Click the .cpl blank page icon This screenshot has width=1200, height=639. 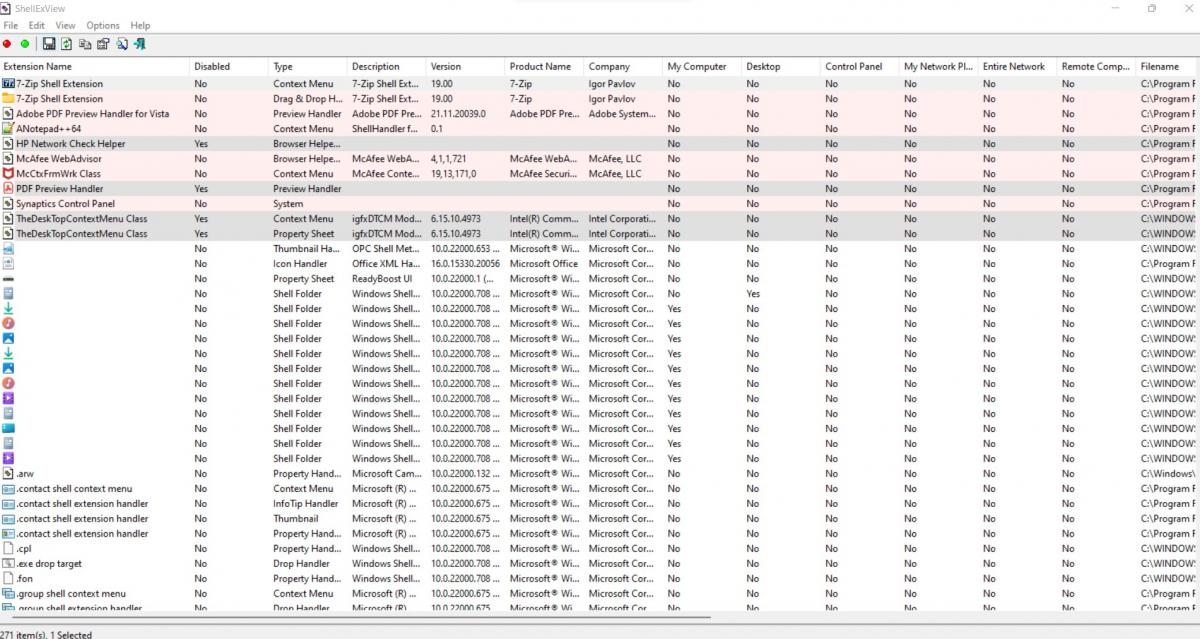pos(9,549)
